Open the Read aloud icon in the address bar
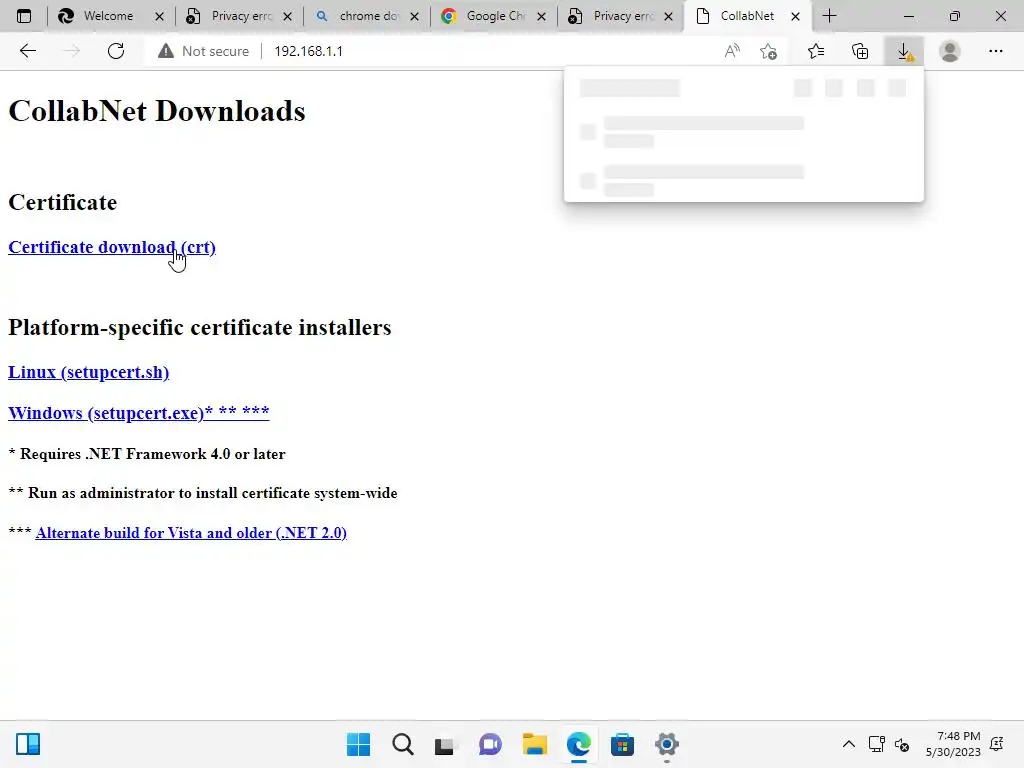The image size is (1024, 768). click(x=732, y=51)
